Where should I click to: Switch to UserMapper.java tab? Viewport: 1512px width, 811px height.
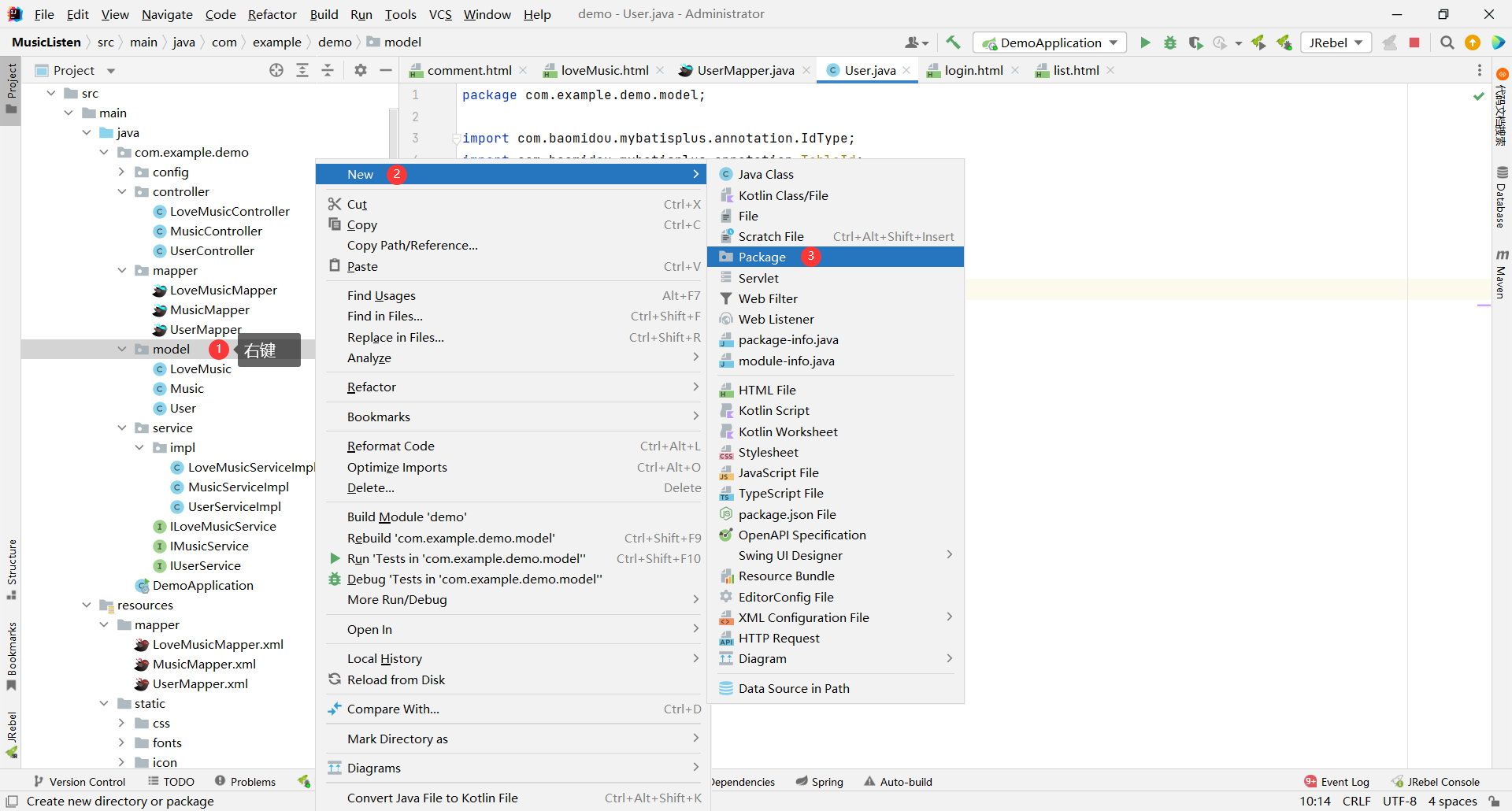coord(744,70)
